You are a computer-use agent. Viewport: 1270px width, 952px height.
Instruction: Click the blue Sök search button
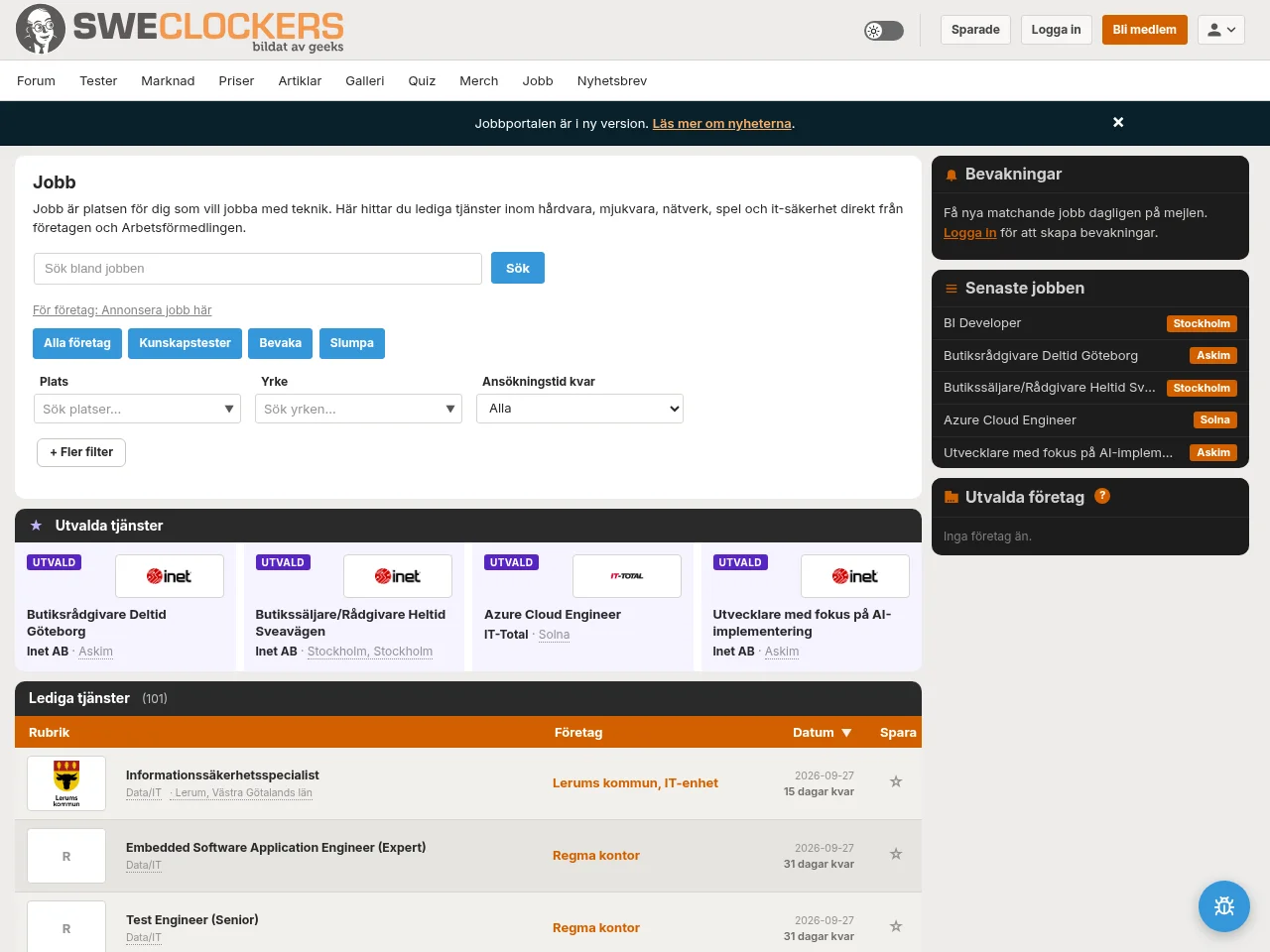point(518,268)
